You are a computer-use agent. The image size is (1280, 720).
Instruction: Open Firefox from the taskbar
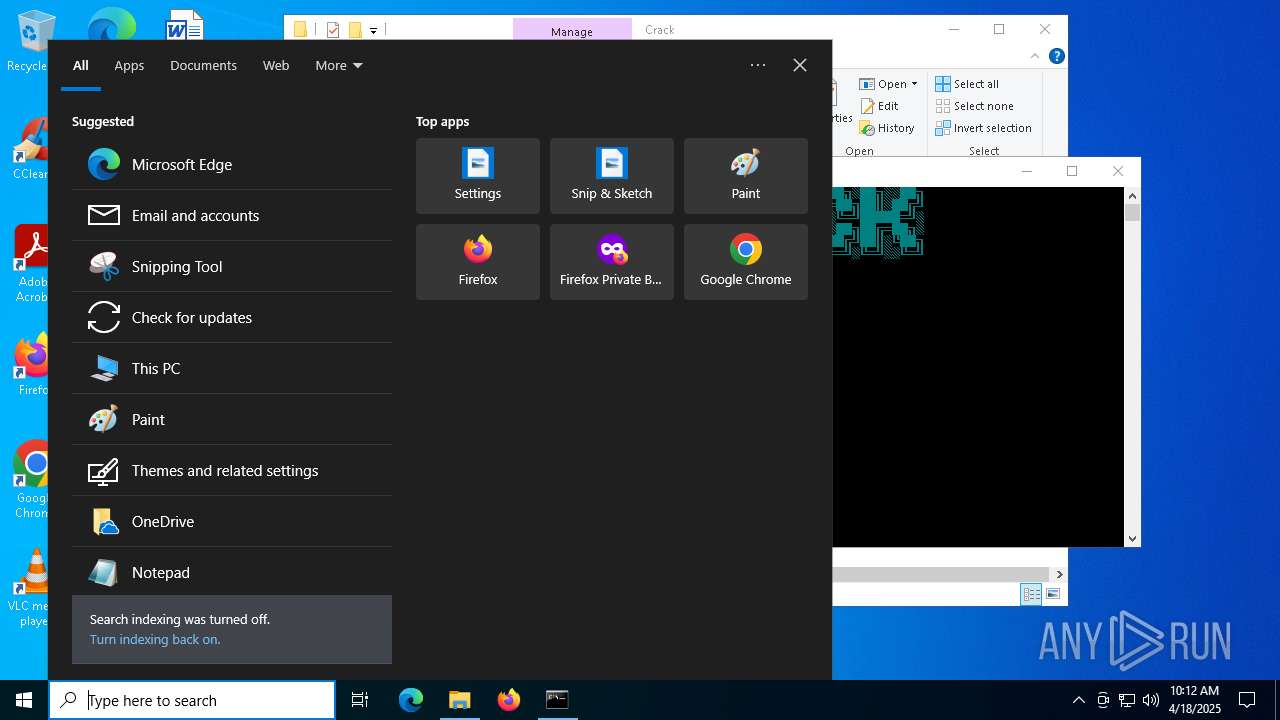tap(509, 700)
